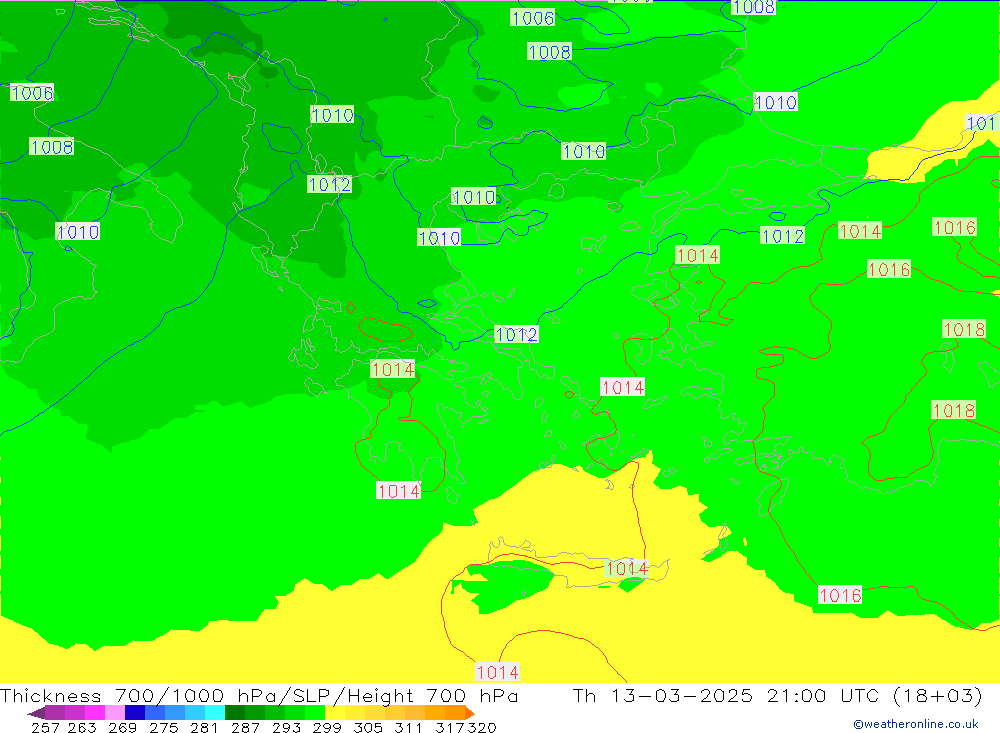
Task: Click the 1010 label below the left-edge 1008
Action: (x=78, y=232)
